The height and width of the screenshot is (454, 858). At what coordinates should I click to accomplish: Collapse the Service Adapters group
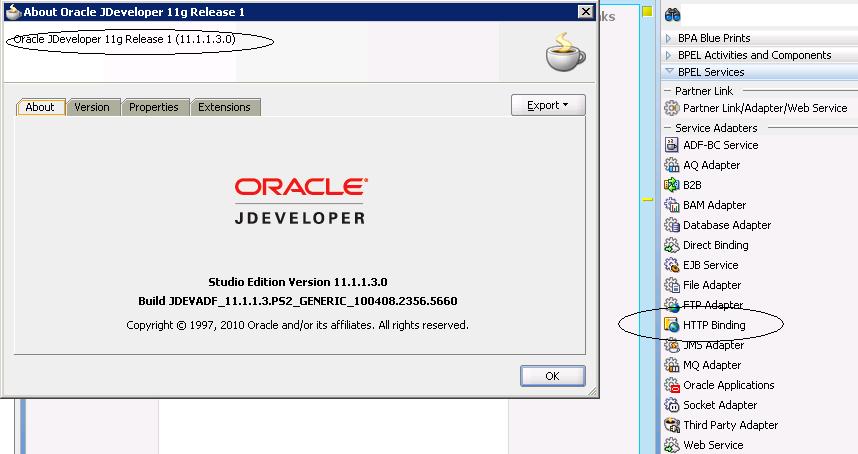pos(667,127)
